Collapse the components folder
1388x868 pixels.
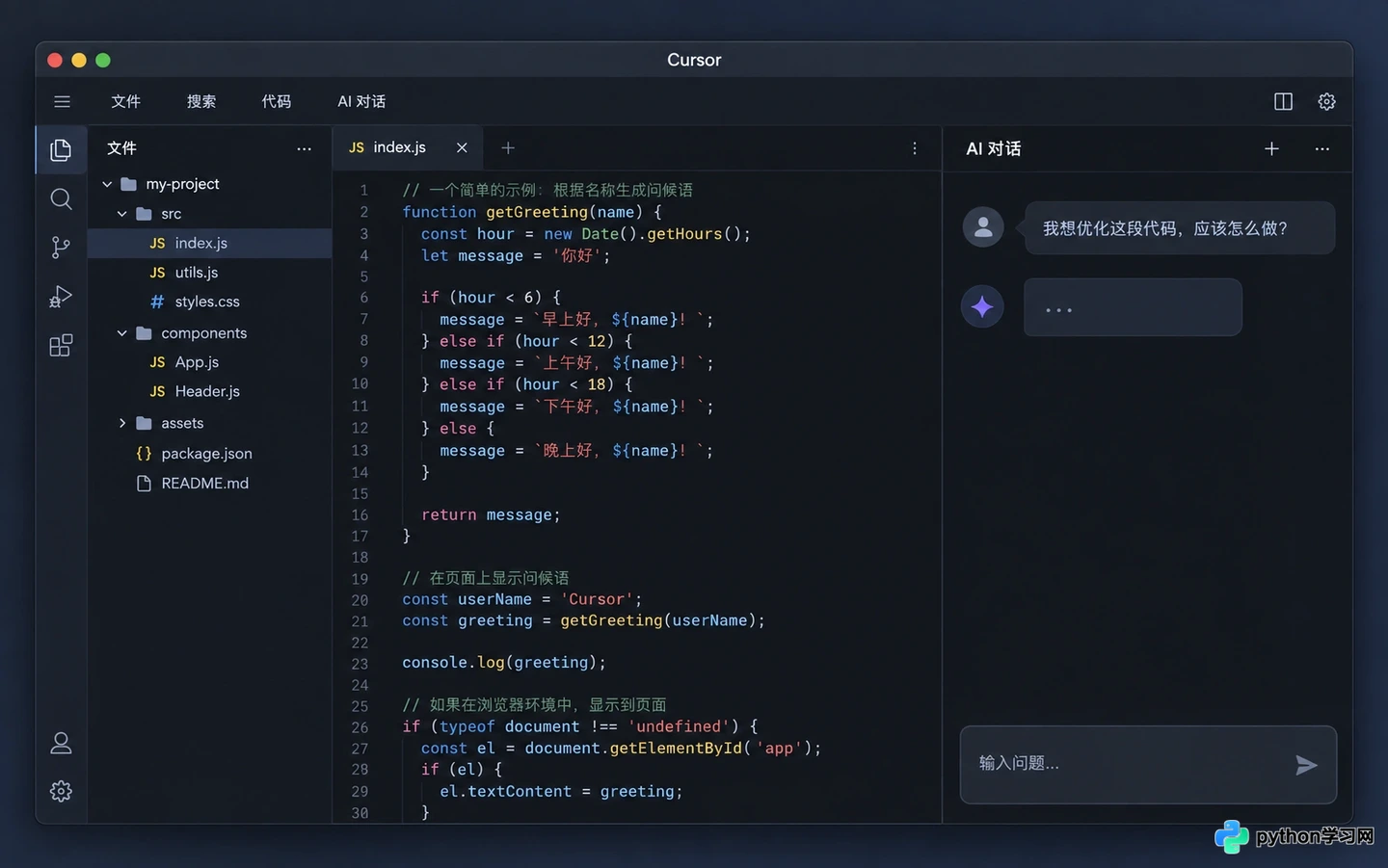click(x=122, y=333)
